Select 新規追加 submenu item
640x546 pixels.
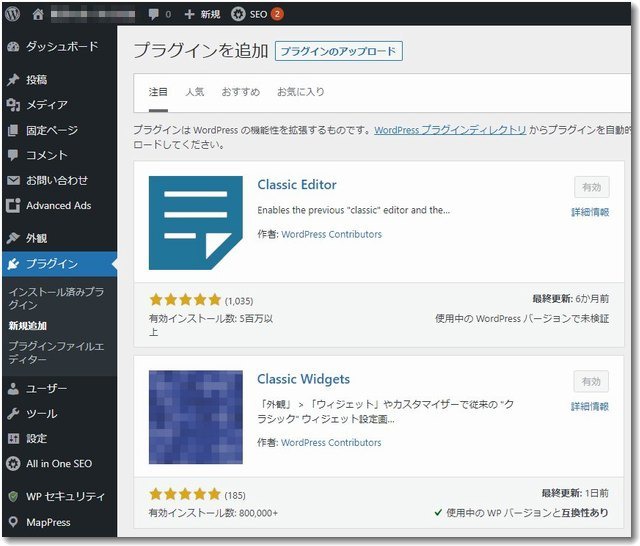pos(28,326)
